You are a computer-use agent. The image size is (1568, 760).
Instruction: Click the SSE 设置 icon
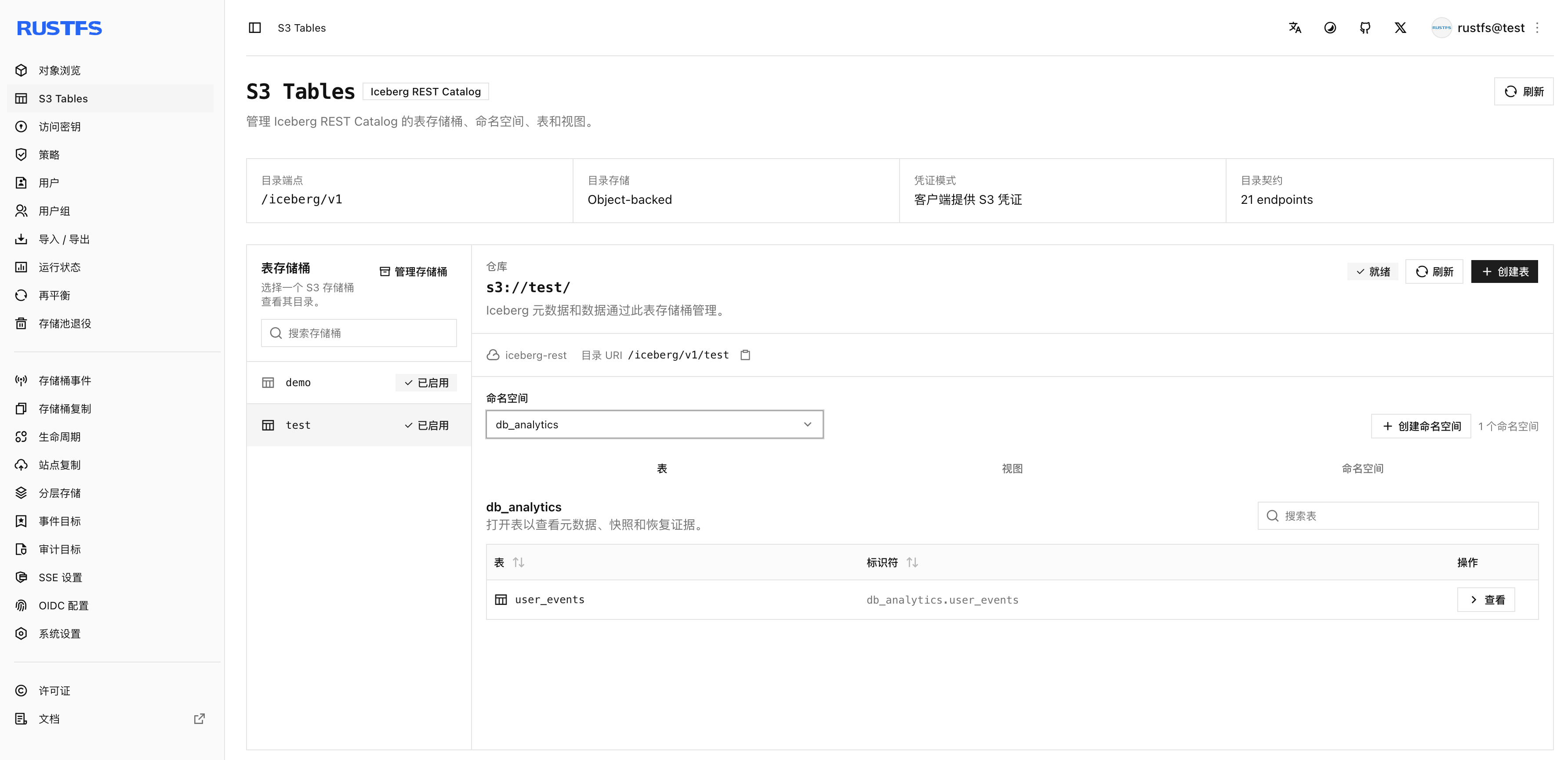tap(21, 577)
